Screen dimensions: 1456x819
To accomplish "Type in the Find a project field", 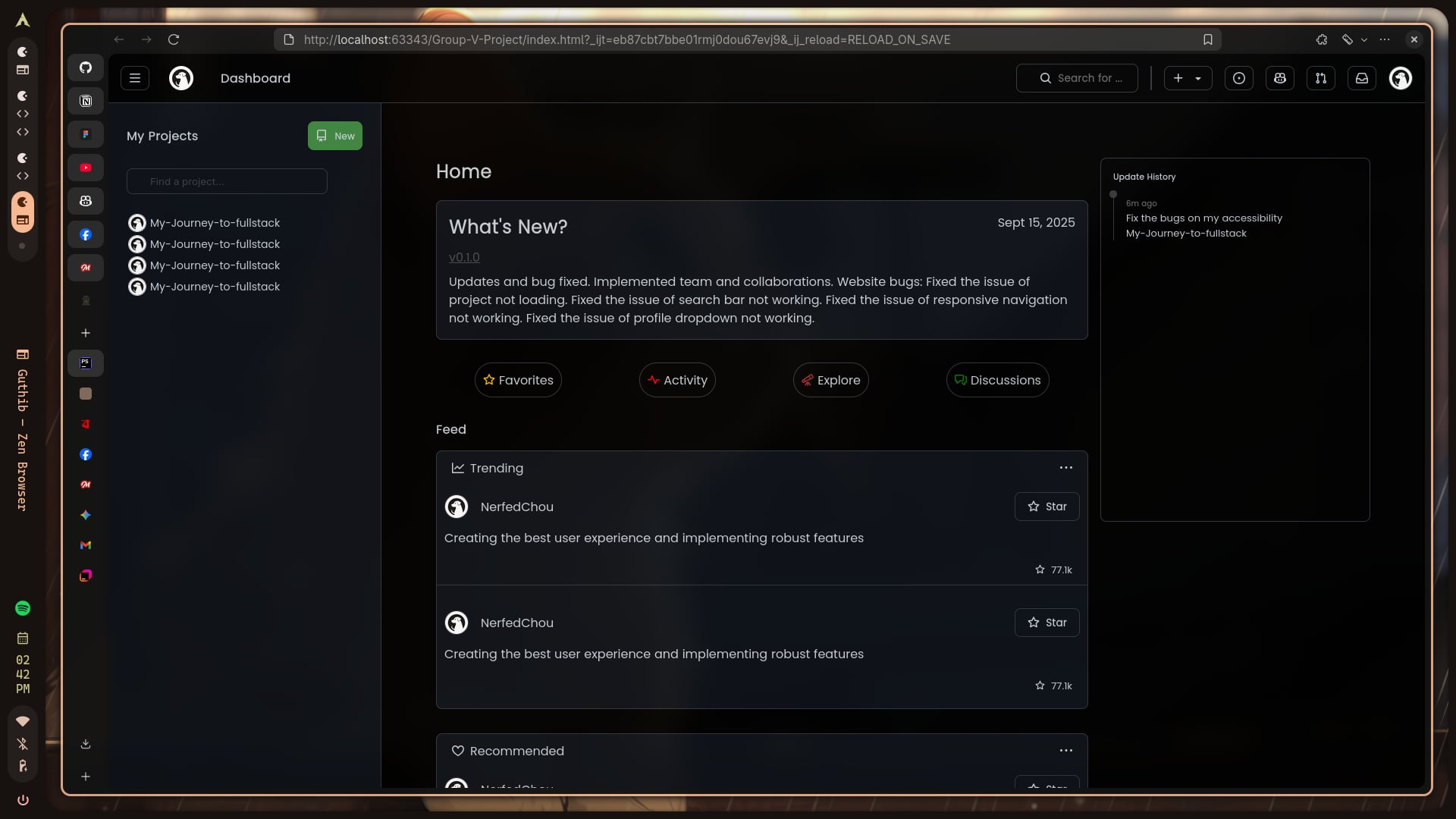I will (x=227, y=181).
